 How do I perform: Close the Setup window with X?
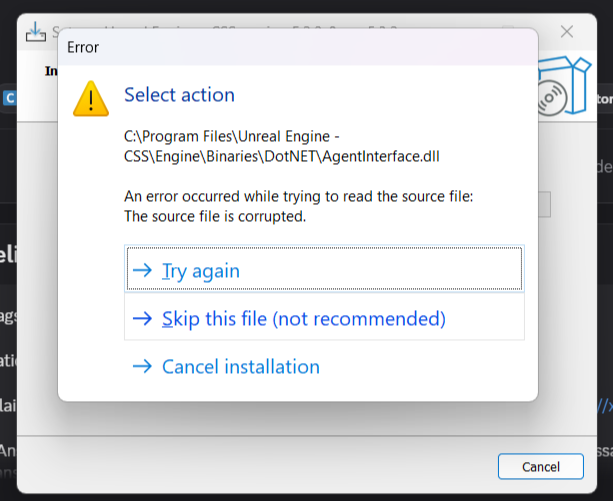point(567,31)
